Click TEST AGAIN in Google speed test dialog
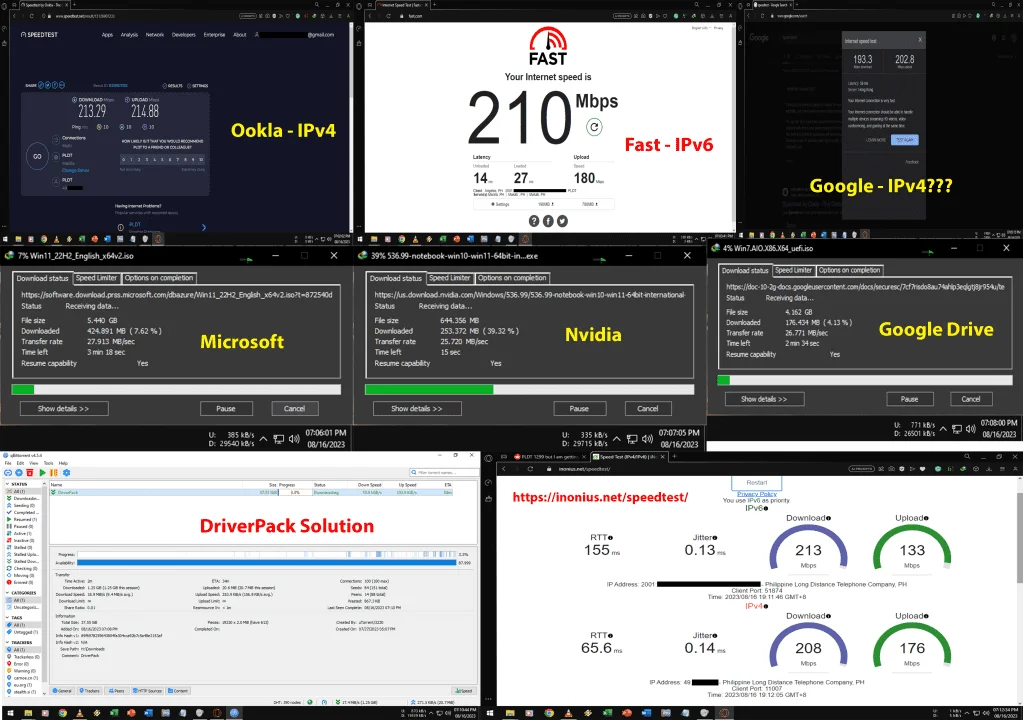 (x=905, y=140)
